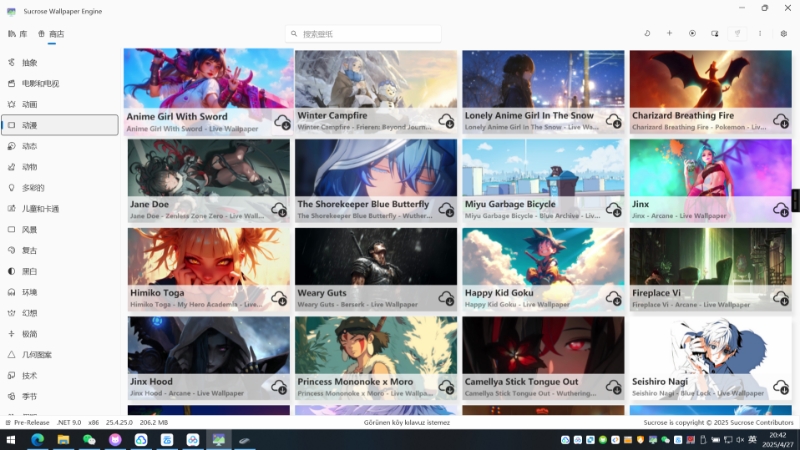Open the settings gear icon
The image size is (800, 450).
[x=784, y=34]
